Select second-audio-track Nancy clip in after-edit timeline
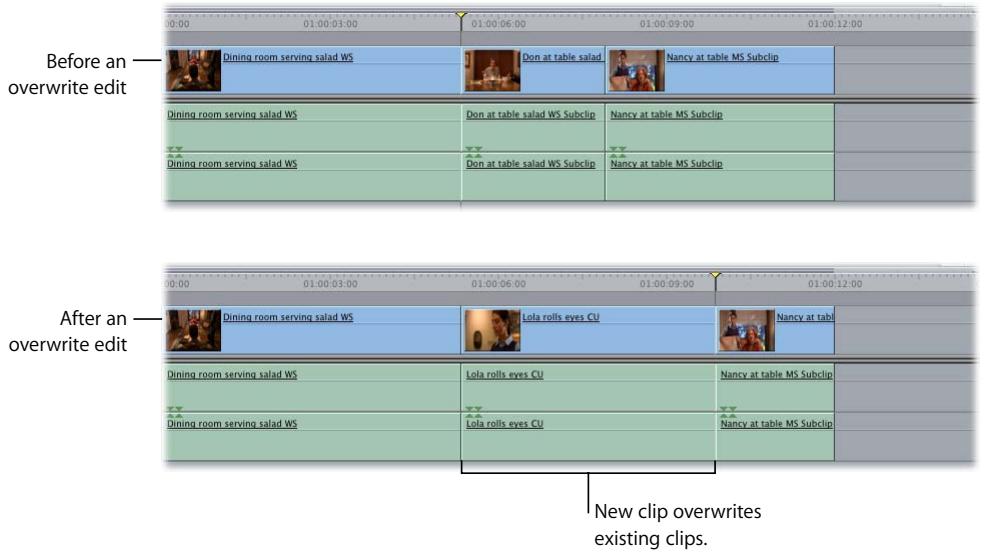 [x=776, y=437]
